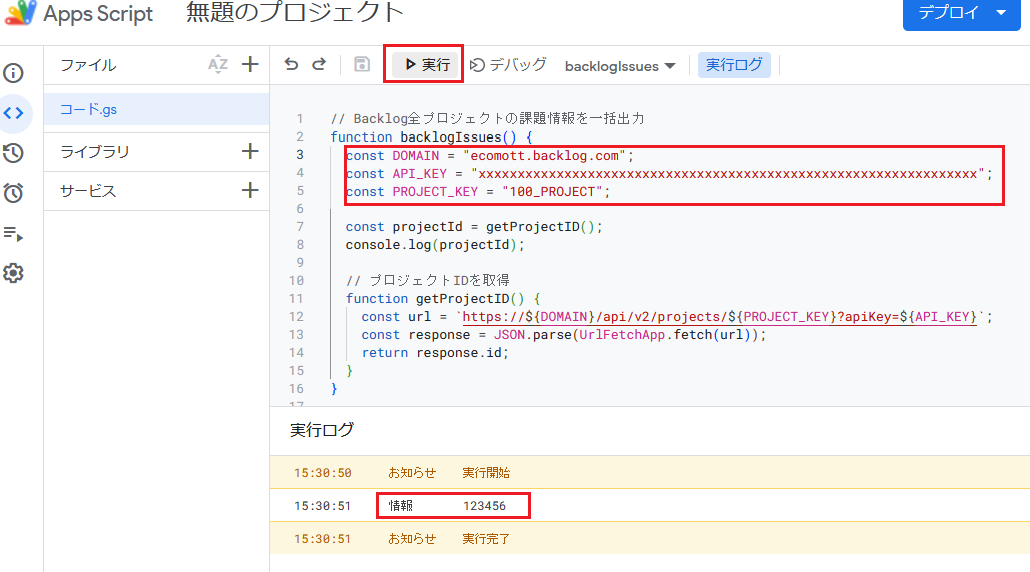Open the Overview info icon in sidebar
Image resolution: width=1030 pixels, height=572 pixels.
pyautogui.click(x=13, y=73)
